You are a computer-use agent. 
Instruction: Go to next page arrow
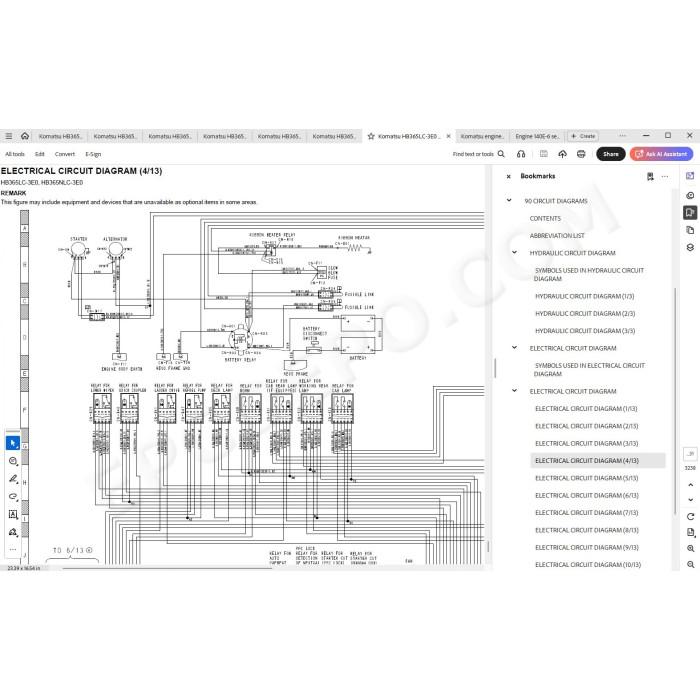[x=690, y=500]
